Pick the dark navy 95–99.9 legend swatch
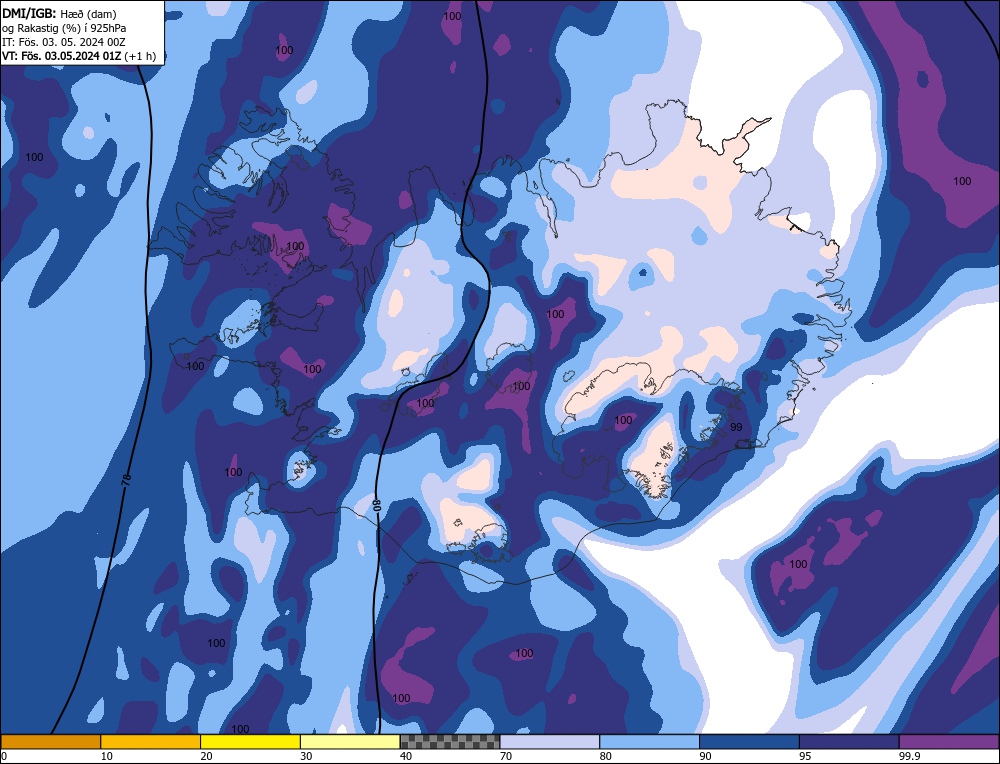Screen dimensions: 1000x764 (849, 741)
